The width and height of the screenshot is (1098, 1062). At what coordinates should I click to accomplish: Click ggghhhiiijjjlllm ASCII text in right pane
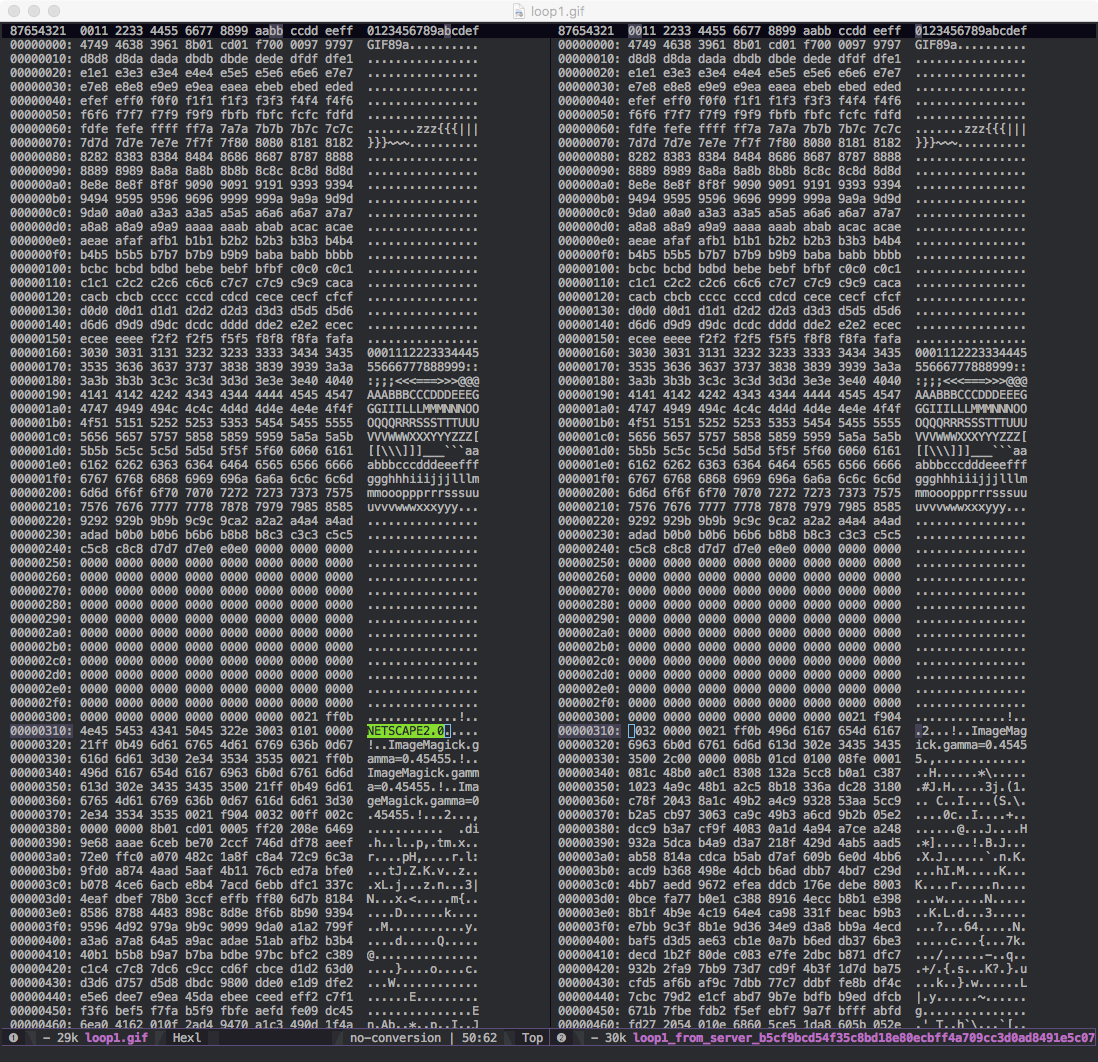971,479
